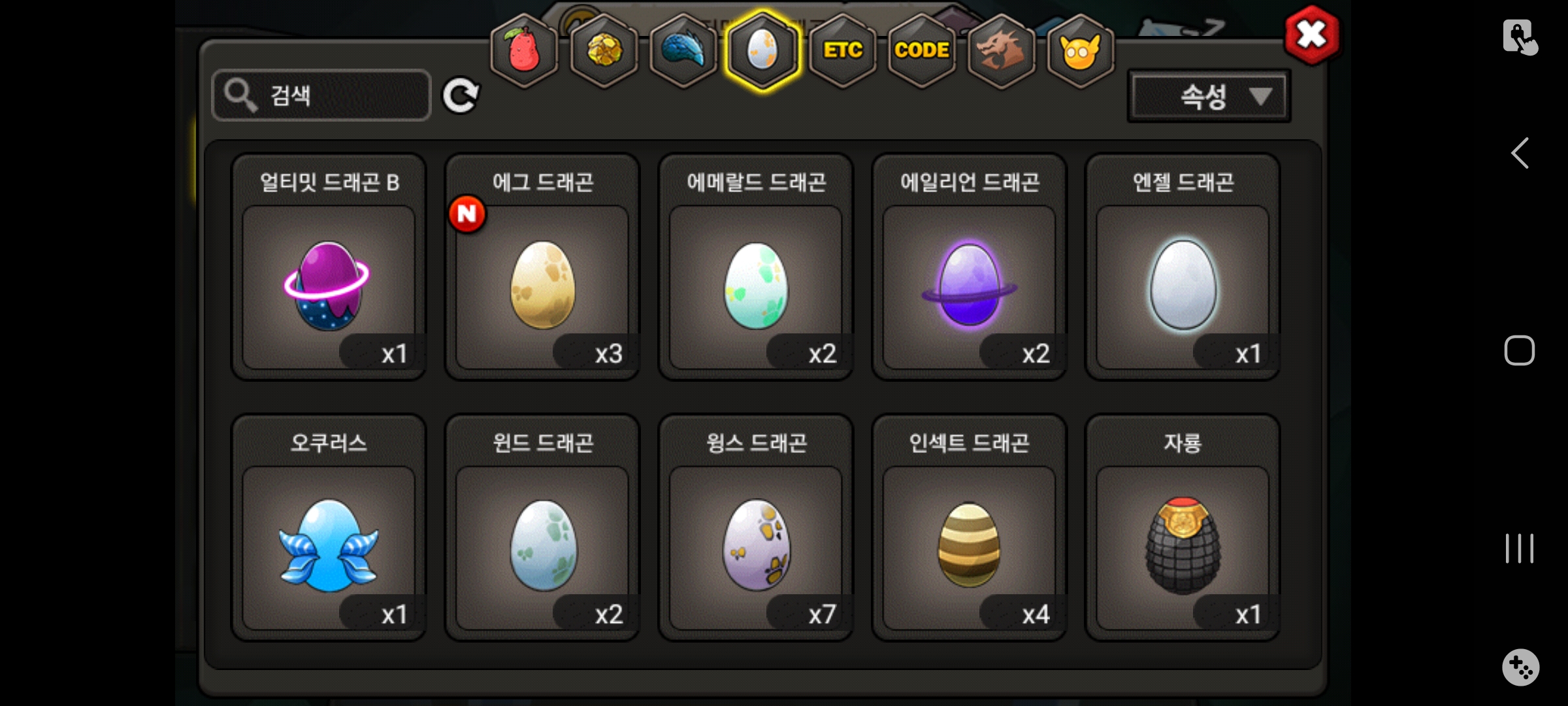Select the 얼티밋 드래곤 B egg
1568x706 pixels.
pos(329,267)
